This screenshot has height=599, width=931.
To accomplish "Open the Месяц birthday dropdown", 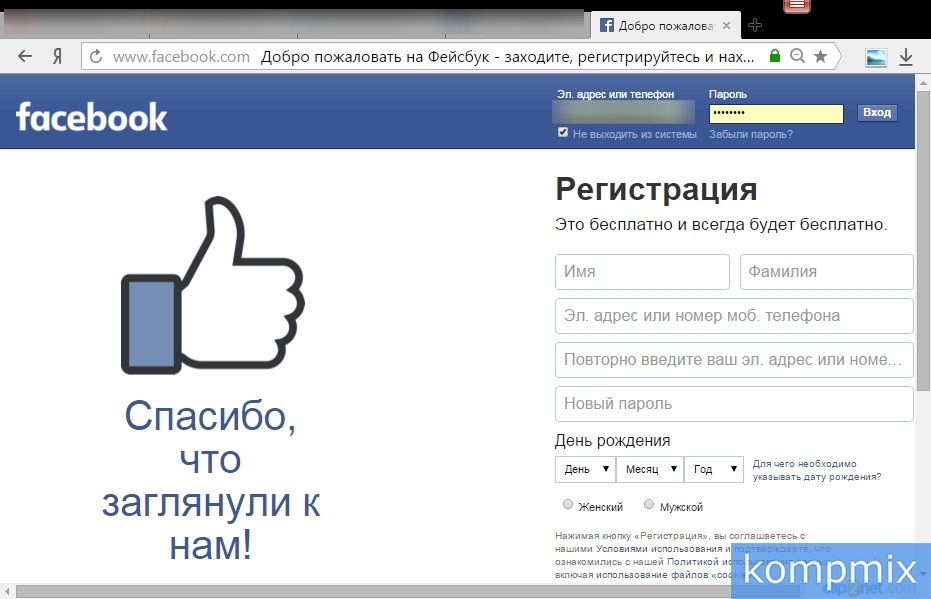I will [x=650, y=469].
